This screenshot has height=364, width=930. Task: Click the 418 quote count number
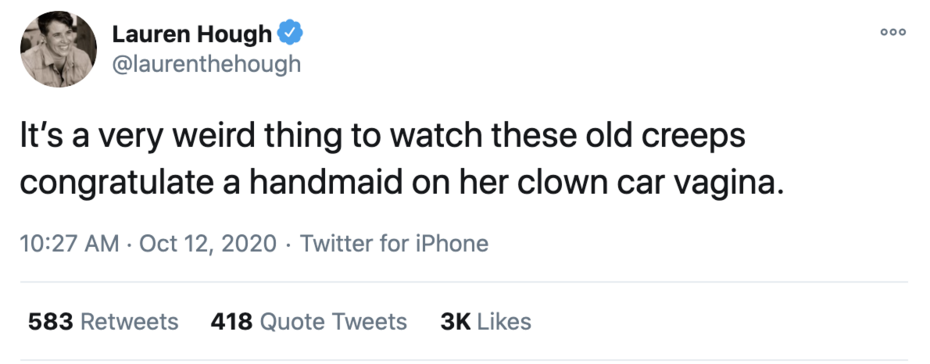click(232, 322)
